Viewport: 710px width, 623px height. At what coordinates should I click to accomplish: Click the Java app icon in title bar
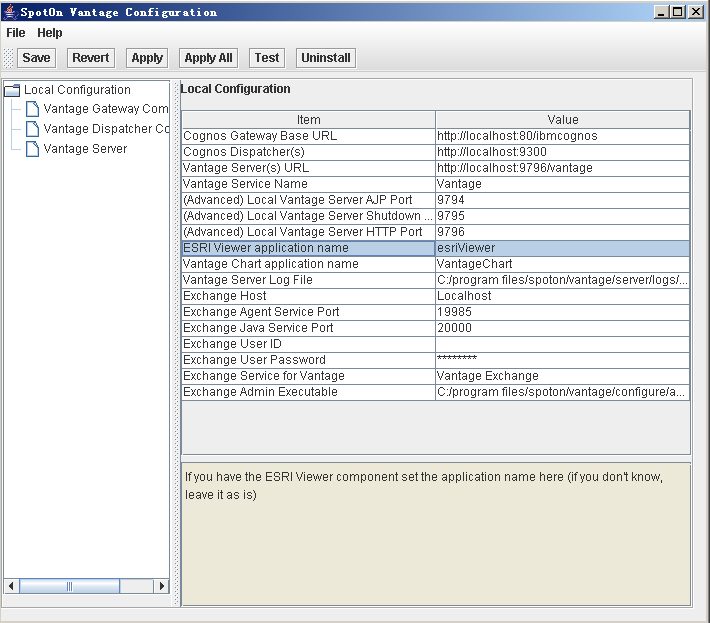[x=10, y=12]
